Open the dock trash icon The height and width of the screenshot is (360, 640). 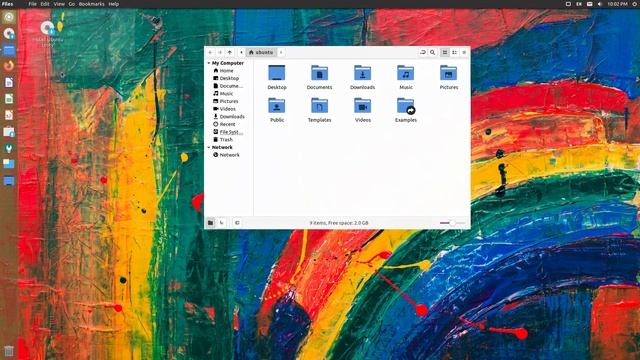(x=9, y=351)
